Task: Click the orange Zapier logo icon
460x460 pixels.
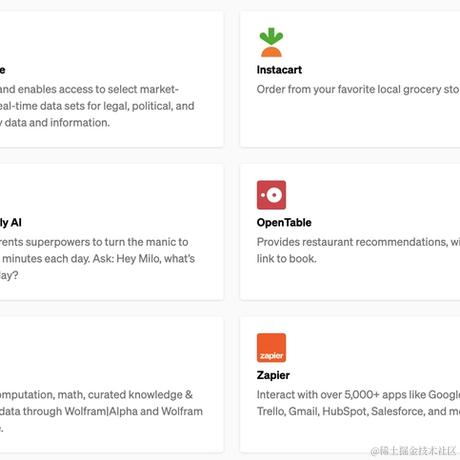Action: click(x=271, y=348)
